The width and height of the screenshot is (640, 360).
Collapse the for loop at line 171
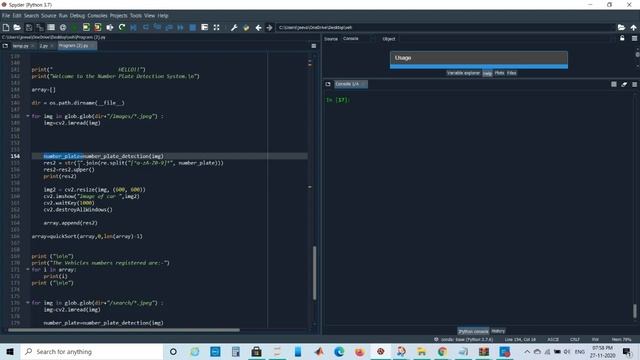(28, 269)
